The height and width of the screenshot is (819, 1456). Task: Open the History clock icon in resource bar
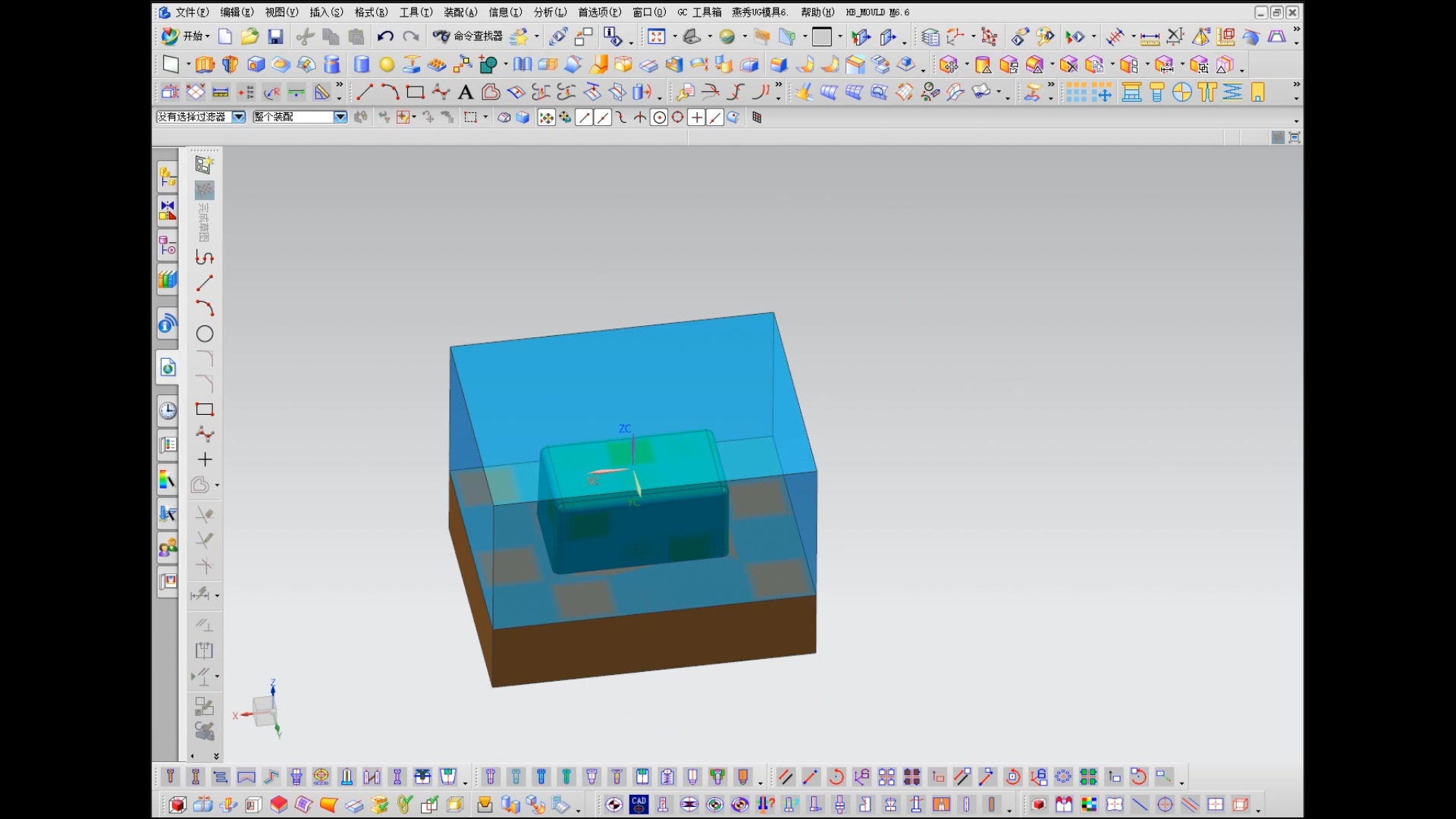168,410
